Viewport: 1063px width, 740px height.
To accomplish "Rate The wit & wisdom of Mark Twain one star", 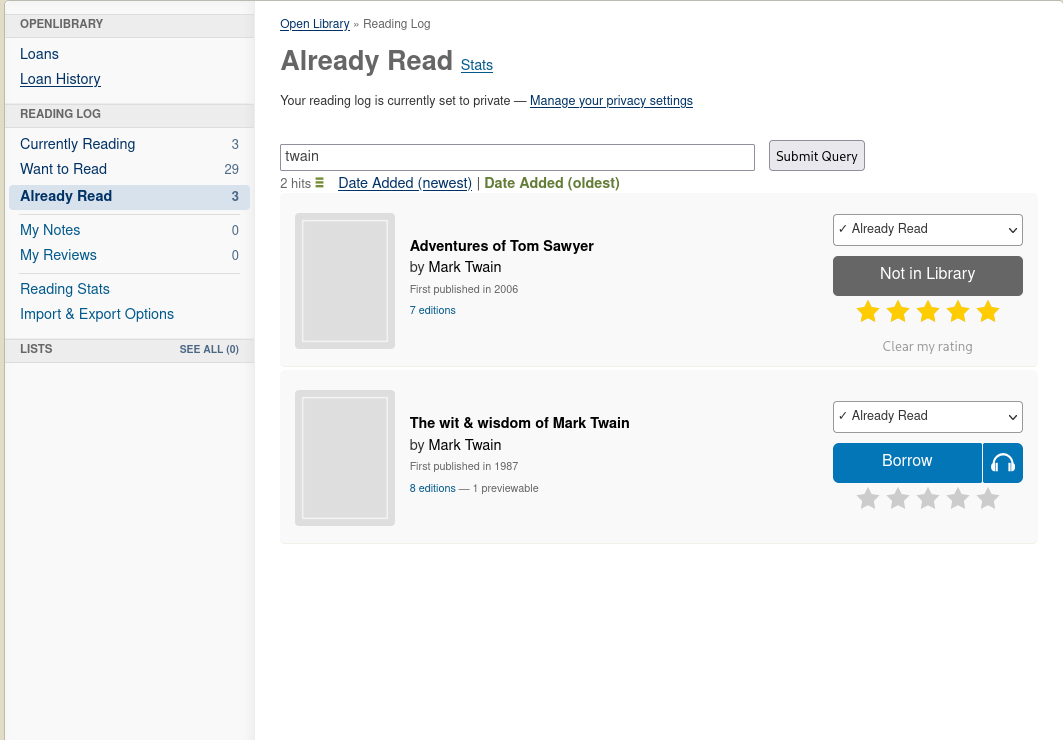I will pyautogui.click(x=868, y=499).
